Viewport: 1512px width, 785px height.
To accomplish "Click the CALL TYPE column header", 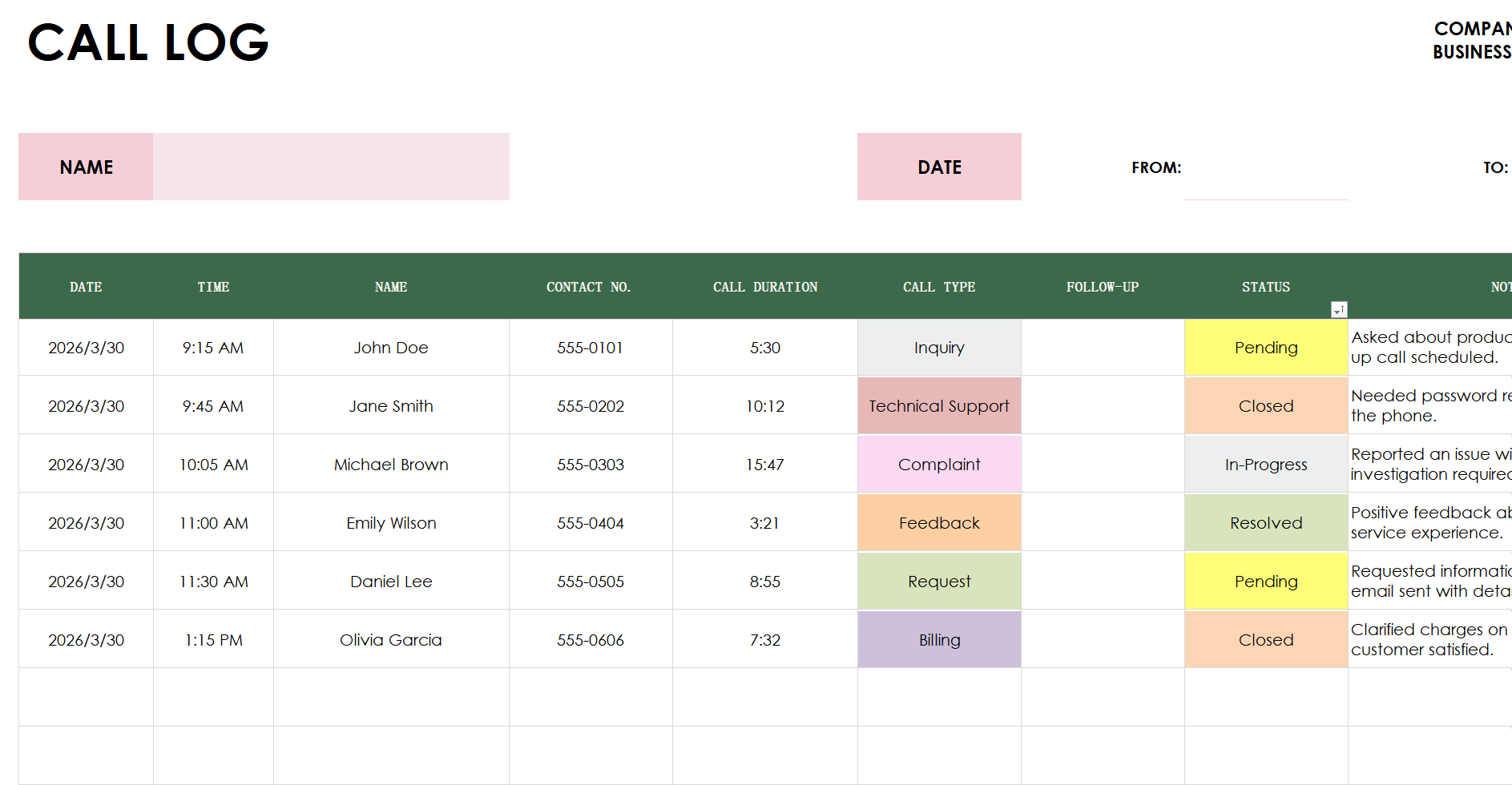I will [x=939, y=287].
